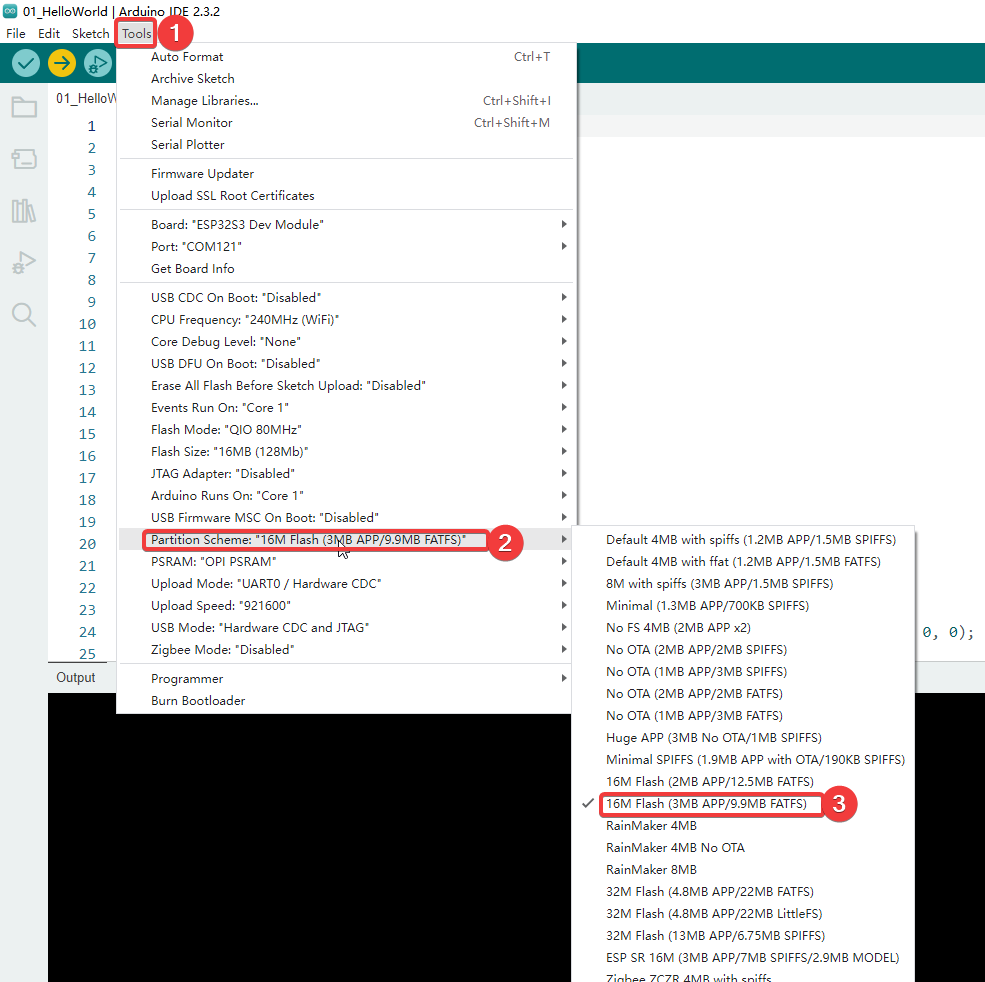
Task: Select Minimal (1.3MB APP/700KB SPIFFS)
Action: (743, 605)
